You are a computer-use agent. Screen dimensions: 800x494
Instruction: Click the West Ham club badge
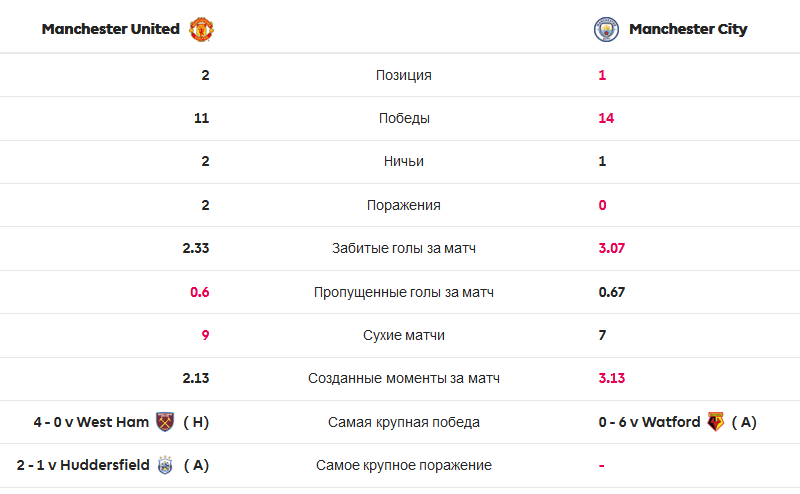165,422
